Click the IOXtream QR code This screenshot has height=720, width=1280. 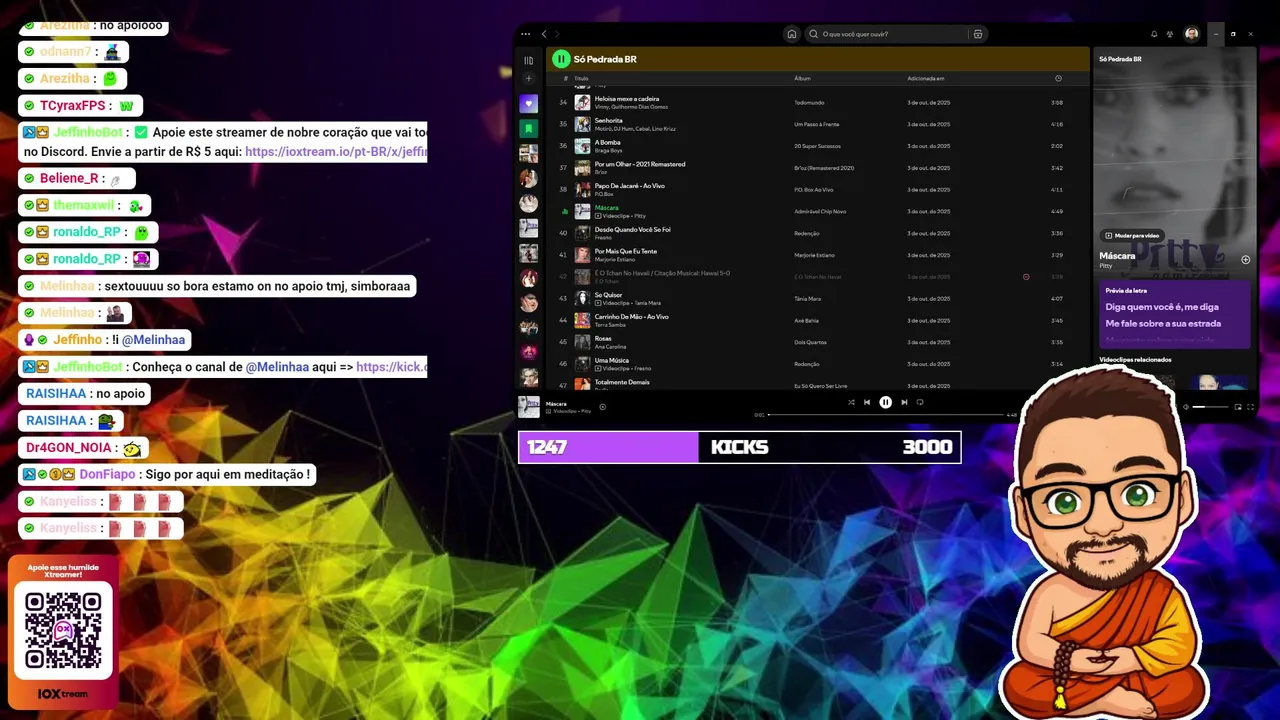click(x=63, y=630)
